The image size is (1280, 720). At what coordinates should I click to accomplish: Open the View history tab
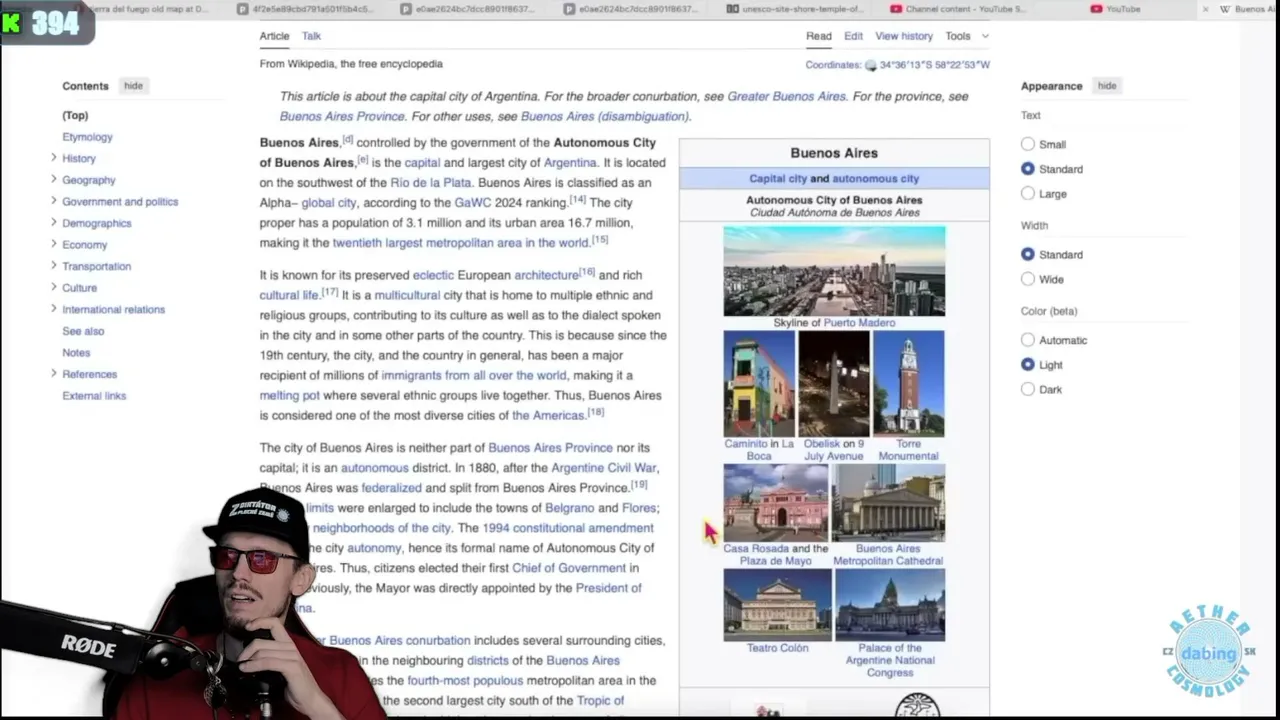coord(904,36)
